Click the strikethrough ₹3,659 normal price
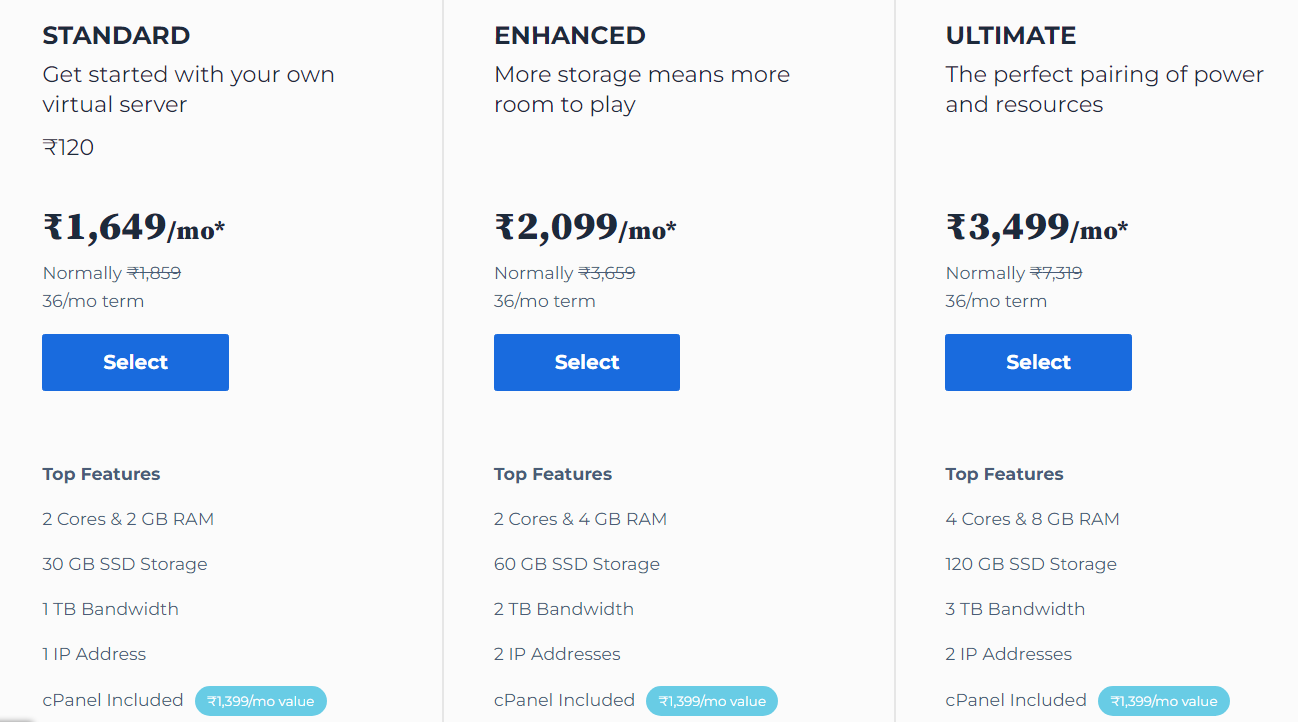The image size is (1298, 722). 607,273
